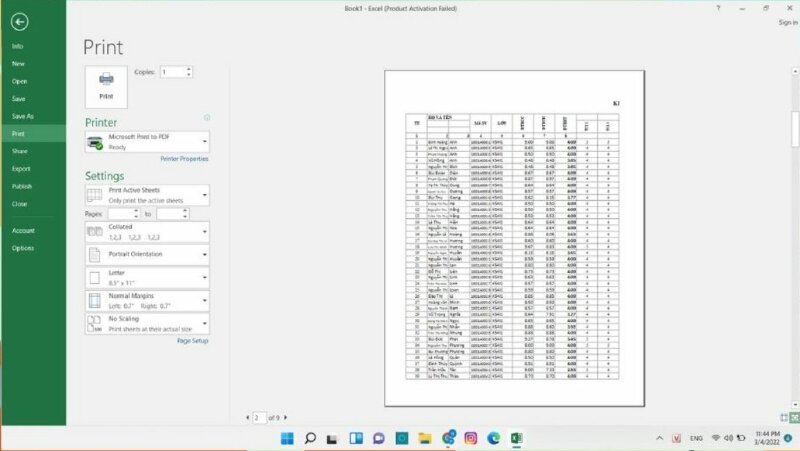The image size is (800, 451).
Task: Click the Wi-Fi network icon in system tray
Action: (716, 438)
